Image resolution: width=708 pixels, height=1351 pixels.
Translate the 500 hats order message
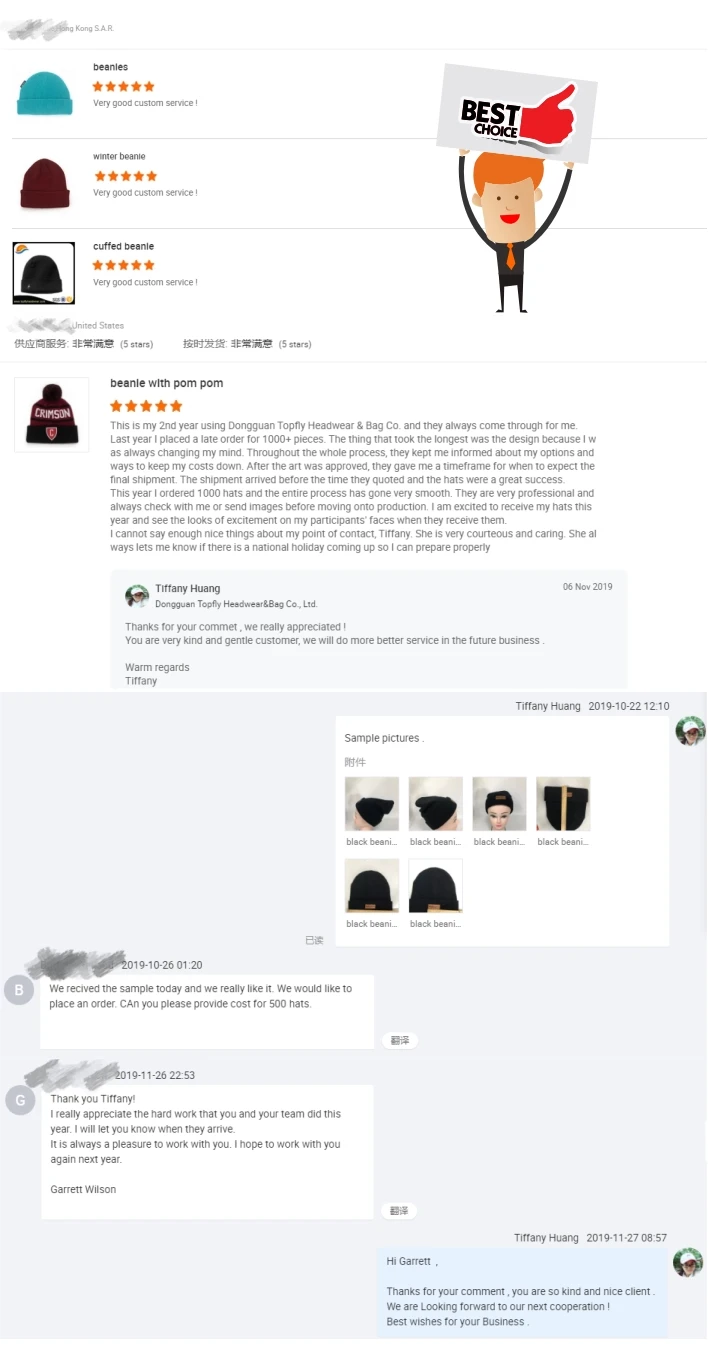[x=399, y=1041]
